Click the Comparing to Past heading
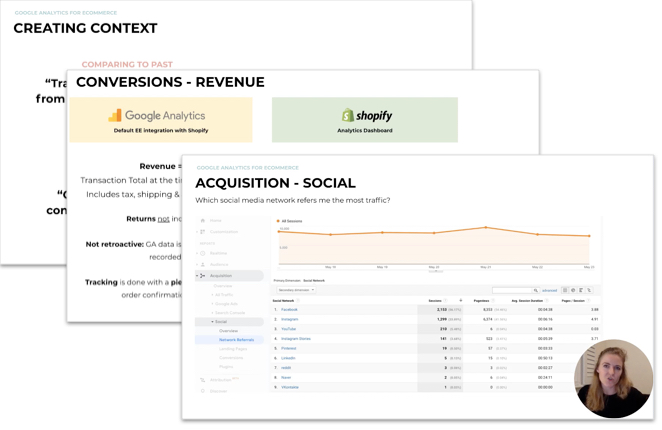 [127, 65]
